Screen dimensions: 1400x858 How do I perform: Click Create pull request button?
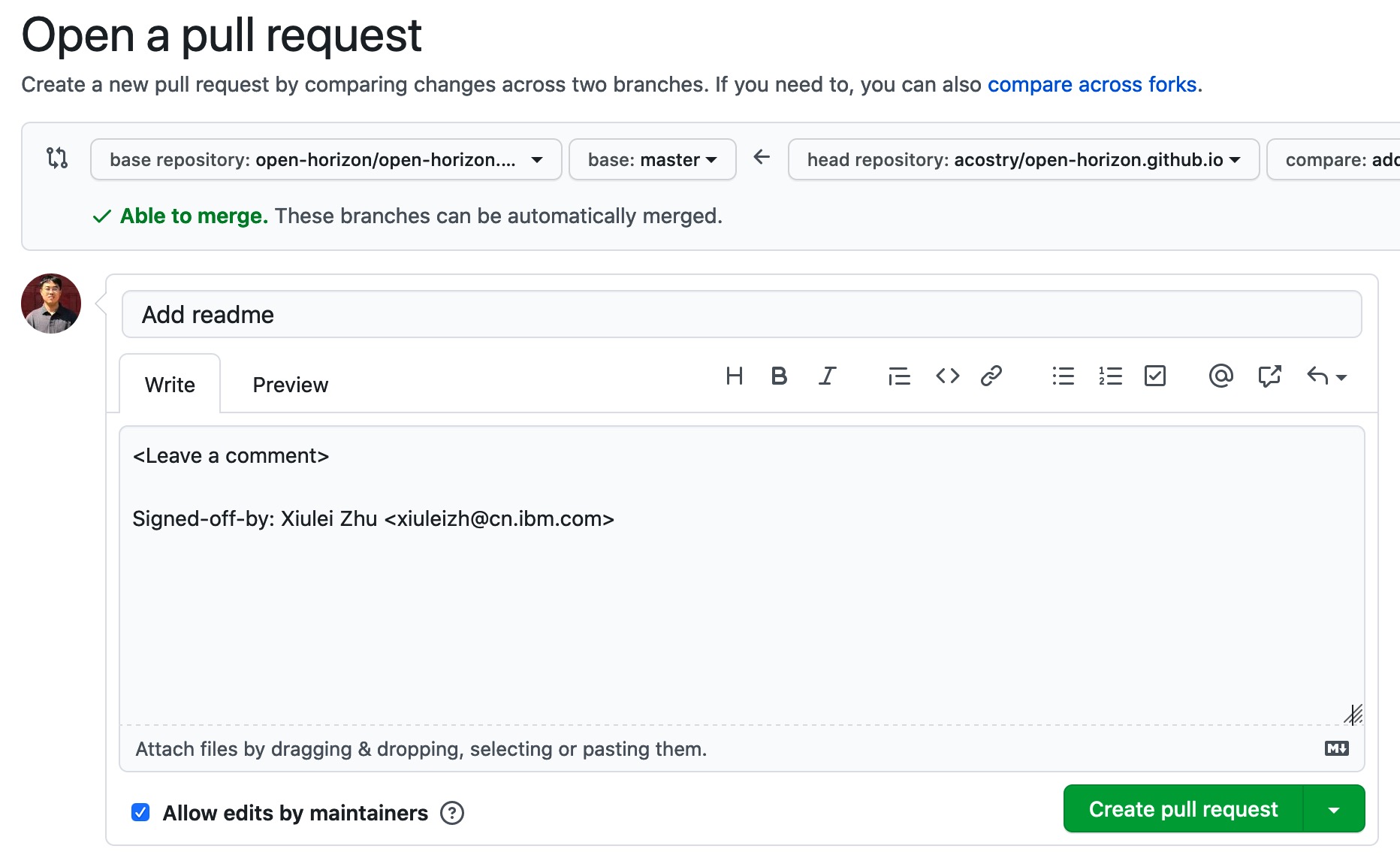1183,809
